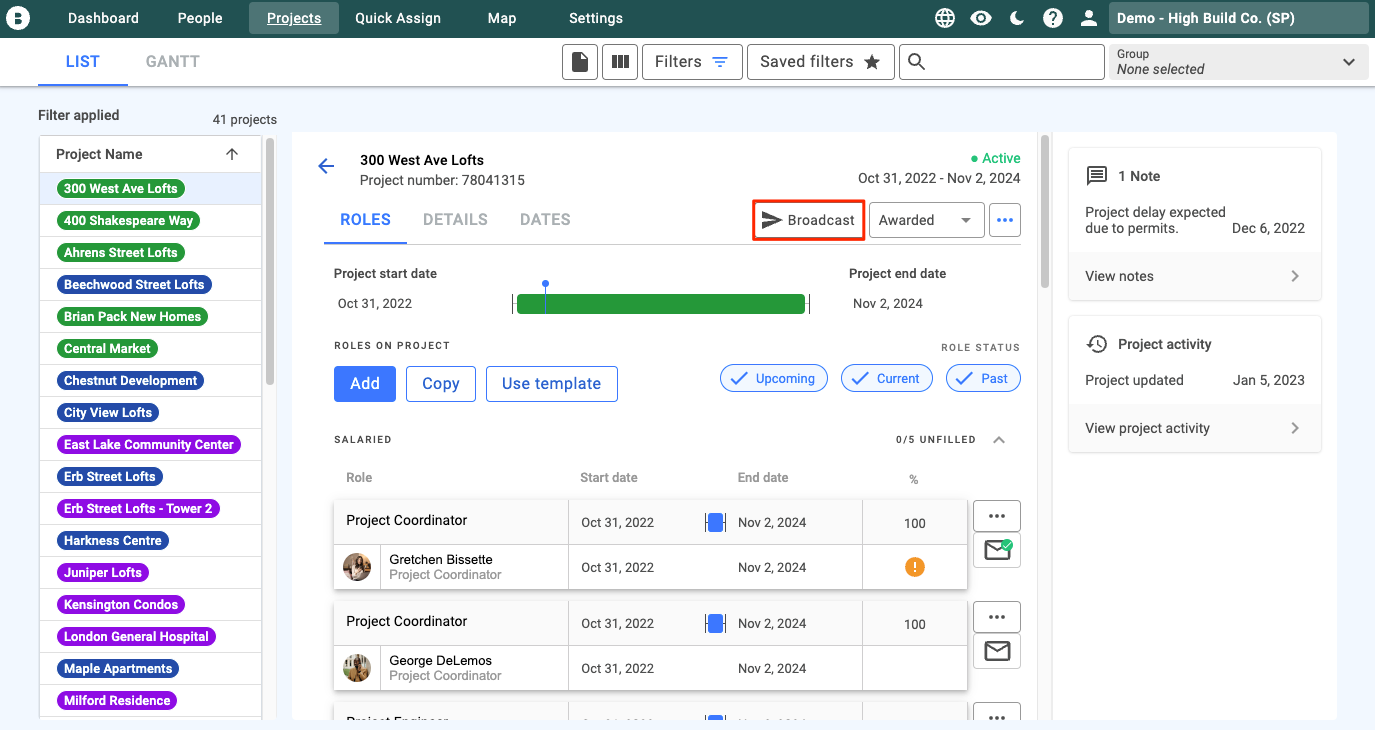Click the envelope icon for George DeLemos's role
Image resolution: width=1375 pixels, height=730 pixels.
pyautogui.click(x=997, y=651)
